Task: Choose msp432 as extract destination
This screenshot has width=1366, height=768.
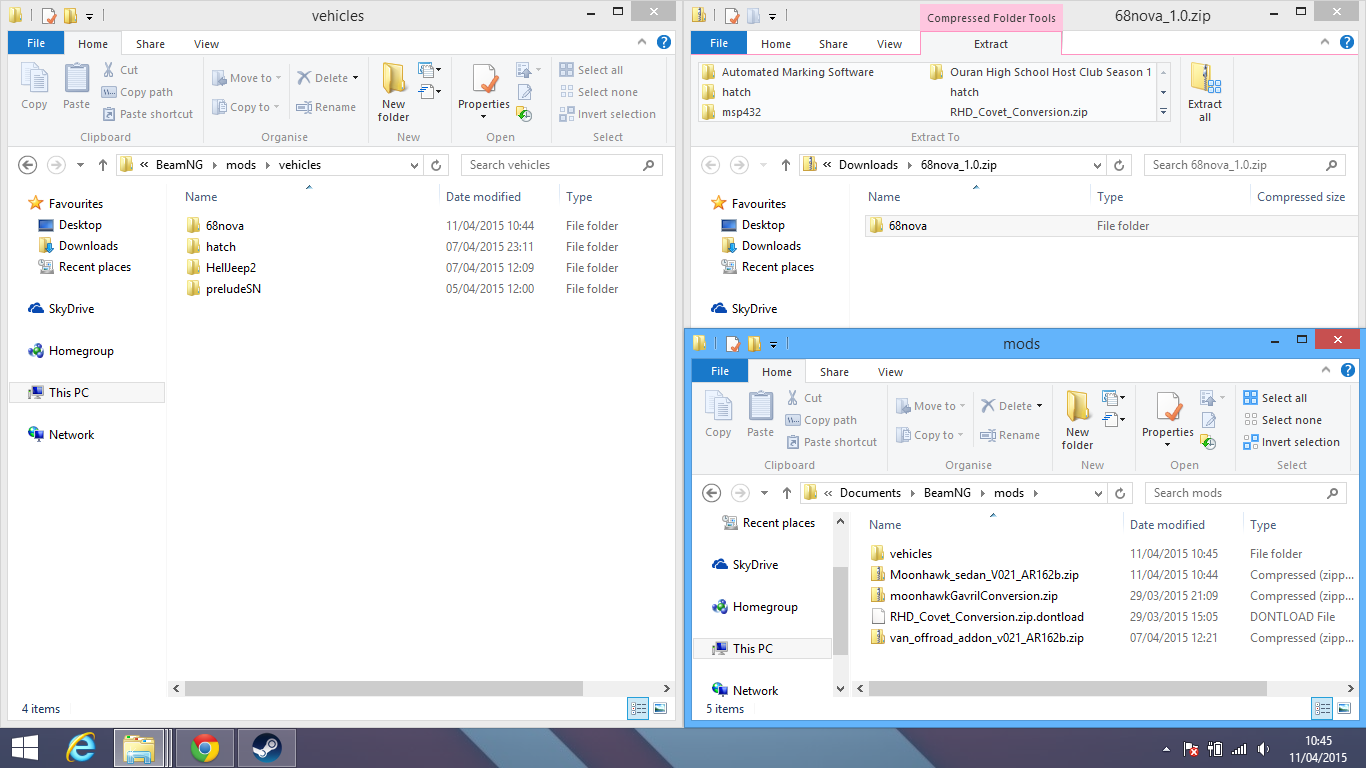Action: coord(741,112)
